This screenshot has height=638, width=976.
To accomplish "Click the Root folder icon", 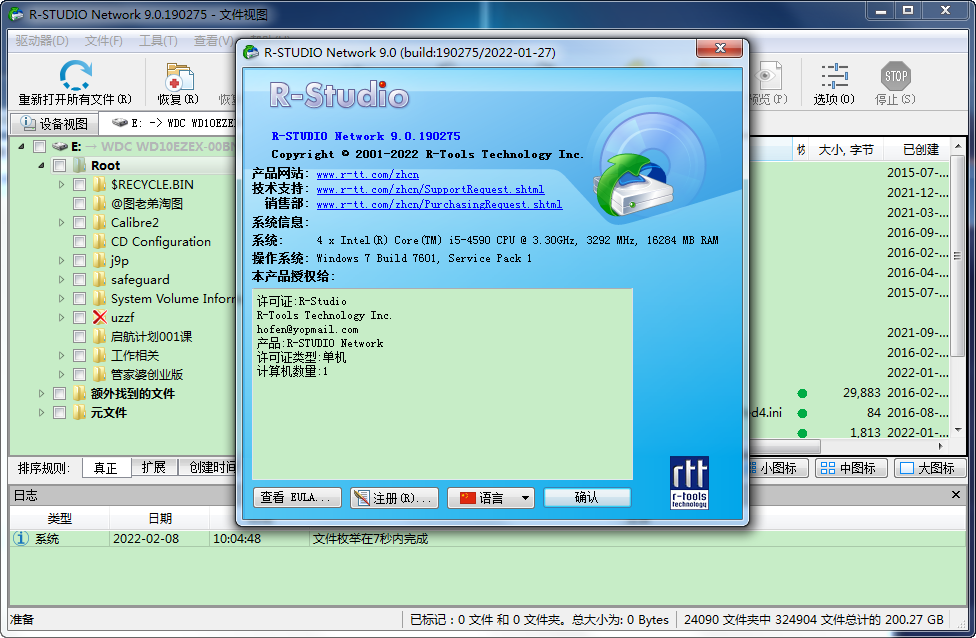I will point(79,166).
